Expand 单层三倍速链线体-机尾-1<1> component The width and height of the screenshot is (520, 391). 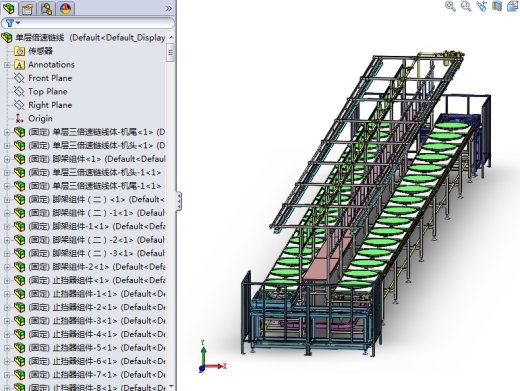[7, 186]
